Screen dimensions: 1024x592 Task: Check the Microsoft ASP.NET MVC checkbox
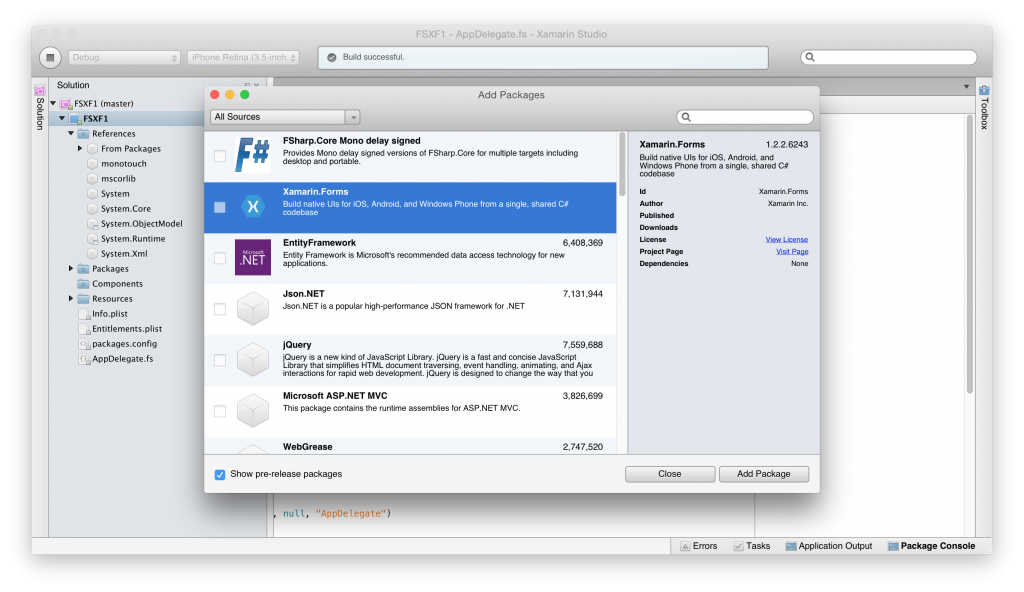(x=220, y=411)
